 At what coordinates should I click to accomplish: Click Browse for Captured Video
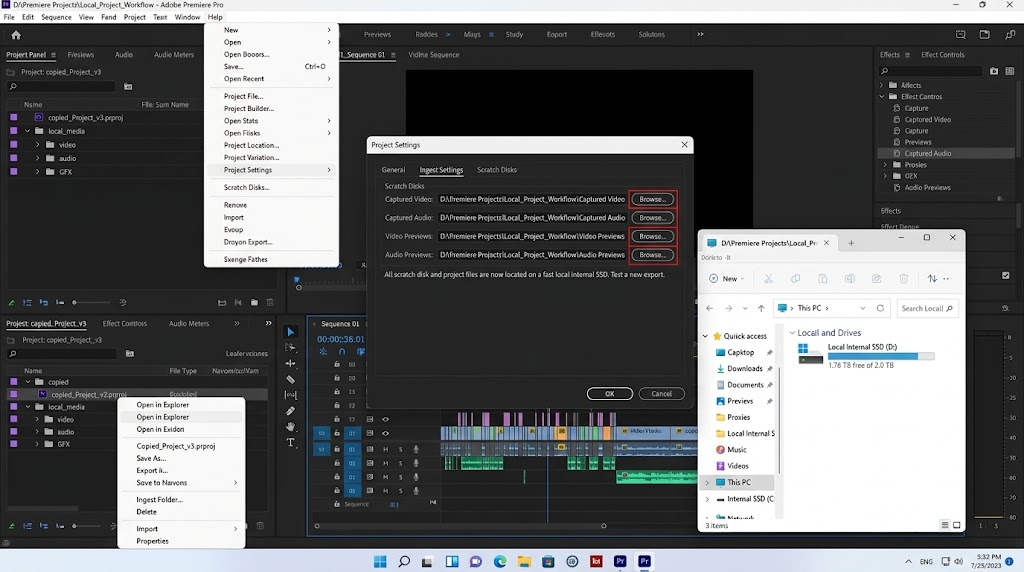pyautogui.click(x=652, y=199)
